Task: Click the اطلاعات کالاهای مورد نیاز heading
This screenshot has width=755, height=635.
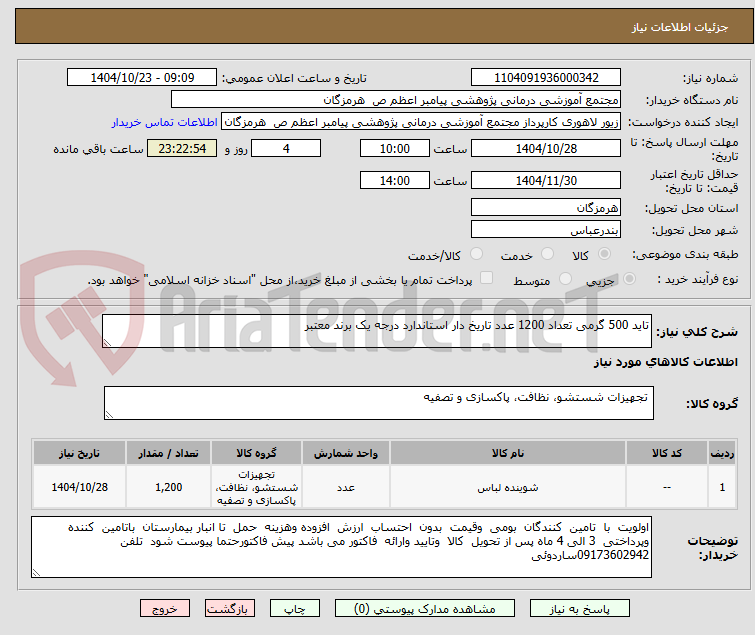Action: (665, 362)
